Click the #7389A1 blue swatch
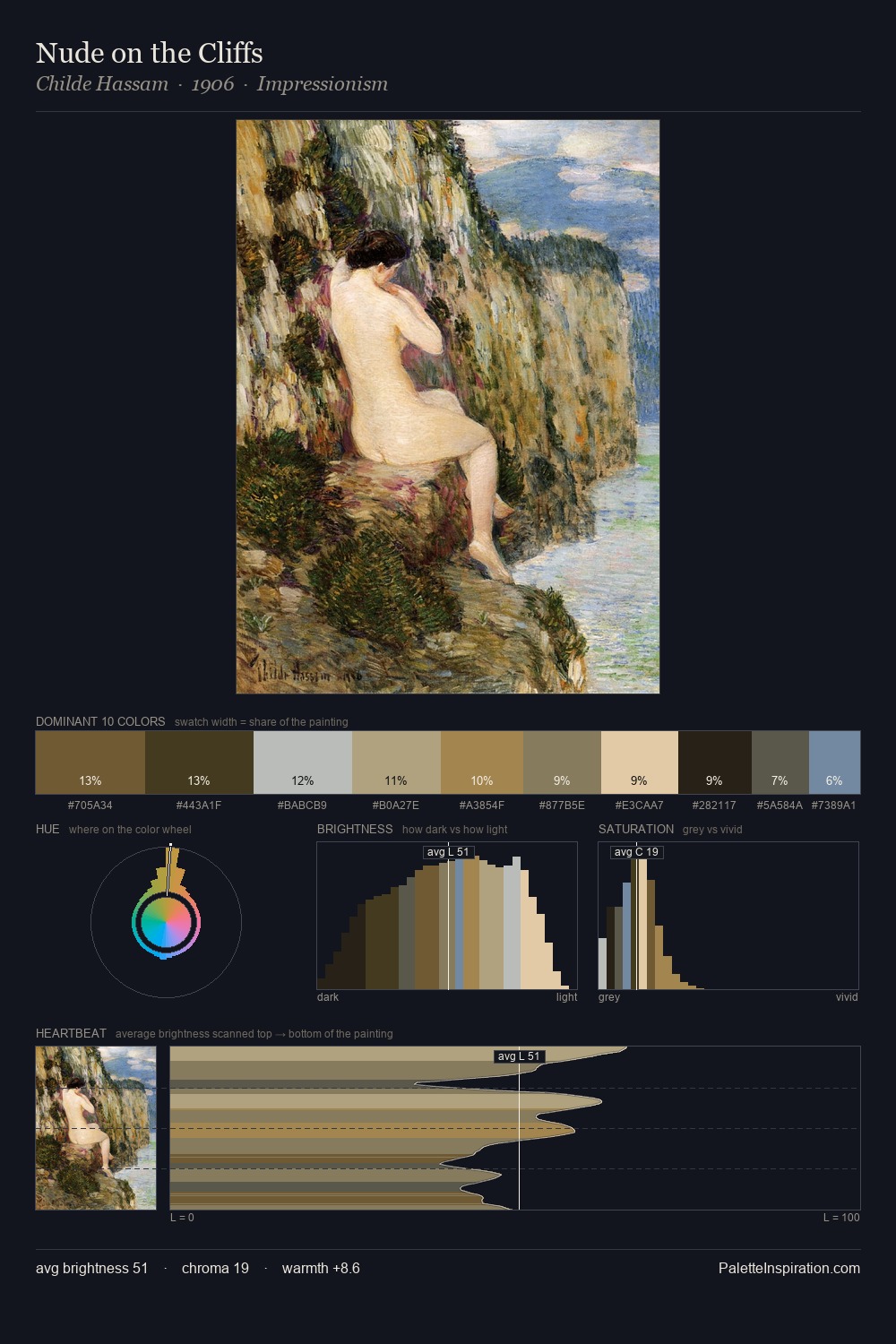Image resolution: width=896 pixels, height=1344 pixels. click(834, 762)
